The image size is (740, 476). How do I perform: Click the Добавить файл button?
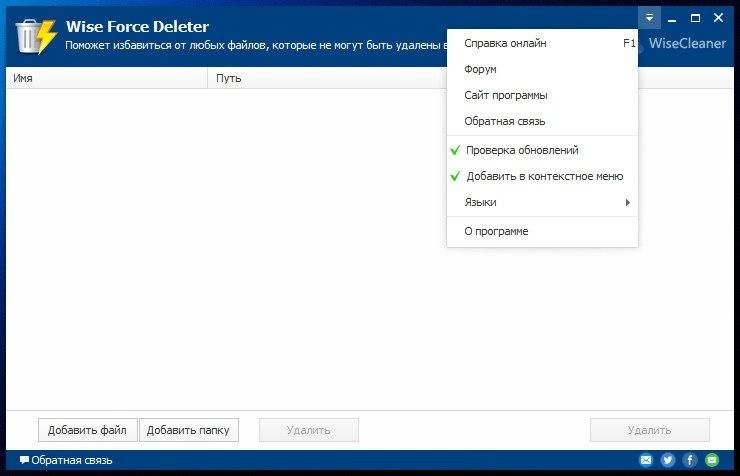pyautogui.click(x=87, y=430)
